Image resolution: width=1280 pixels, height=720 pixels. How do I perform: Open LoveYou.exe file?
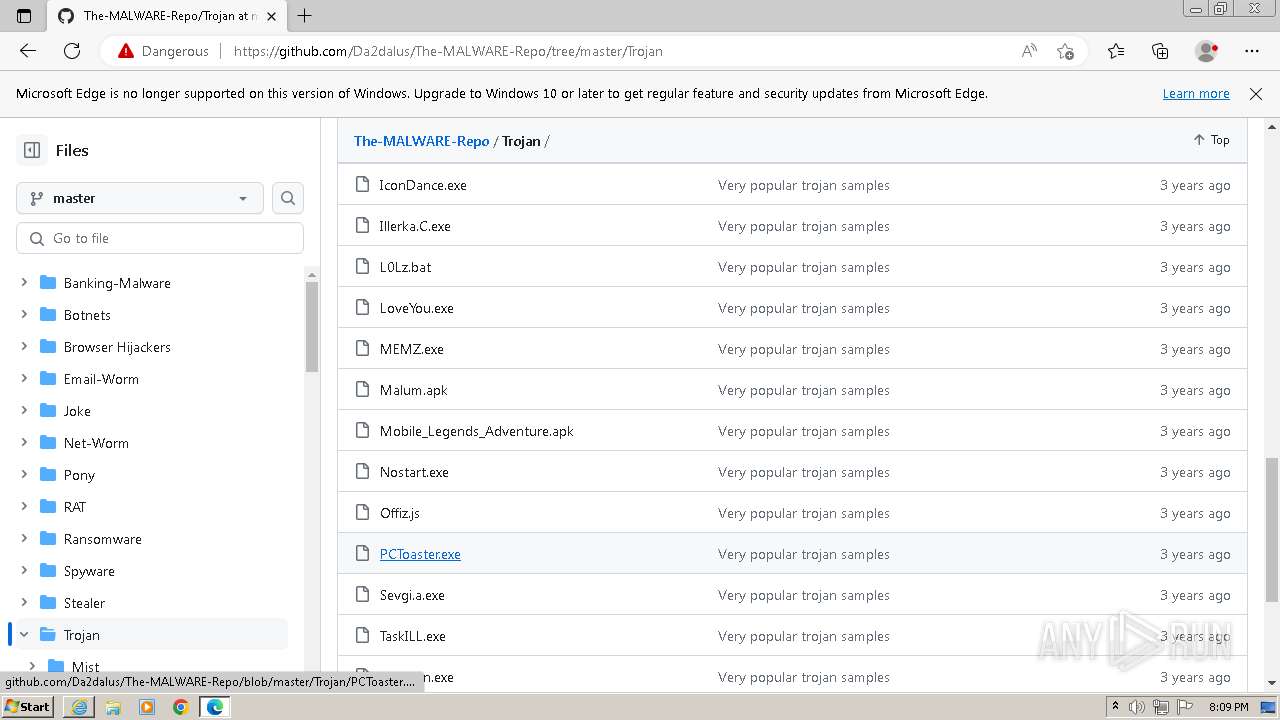coord(417,308)
